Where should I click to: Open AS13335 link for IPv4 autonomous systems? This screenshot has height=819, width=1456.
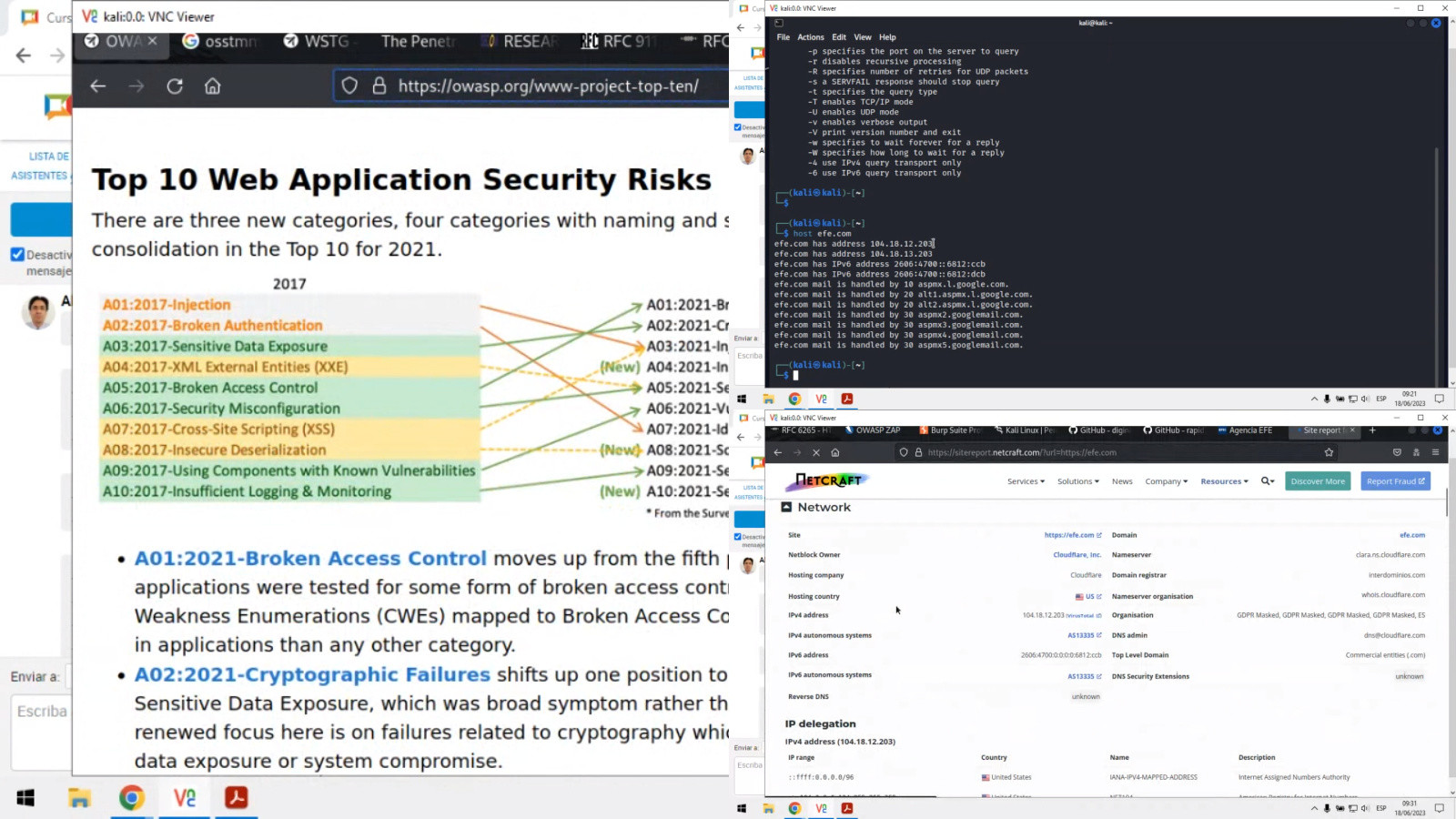click(1084, 635)
